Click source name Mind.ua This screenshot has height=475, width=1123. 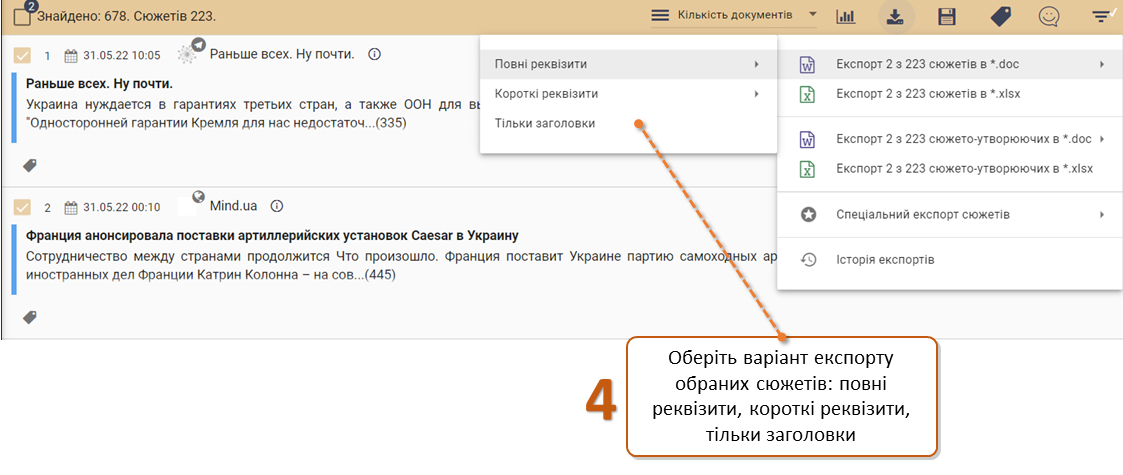click(233, 206)
